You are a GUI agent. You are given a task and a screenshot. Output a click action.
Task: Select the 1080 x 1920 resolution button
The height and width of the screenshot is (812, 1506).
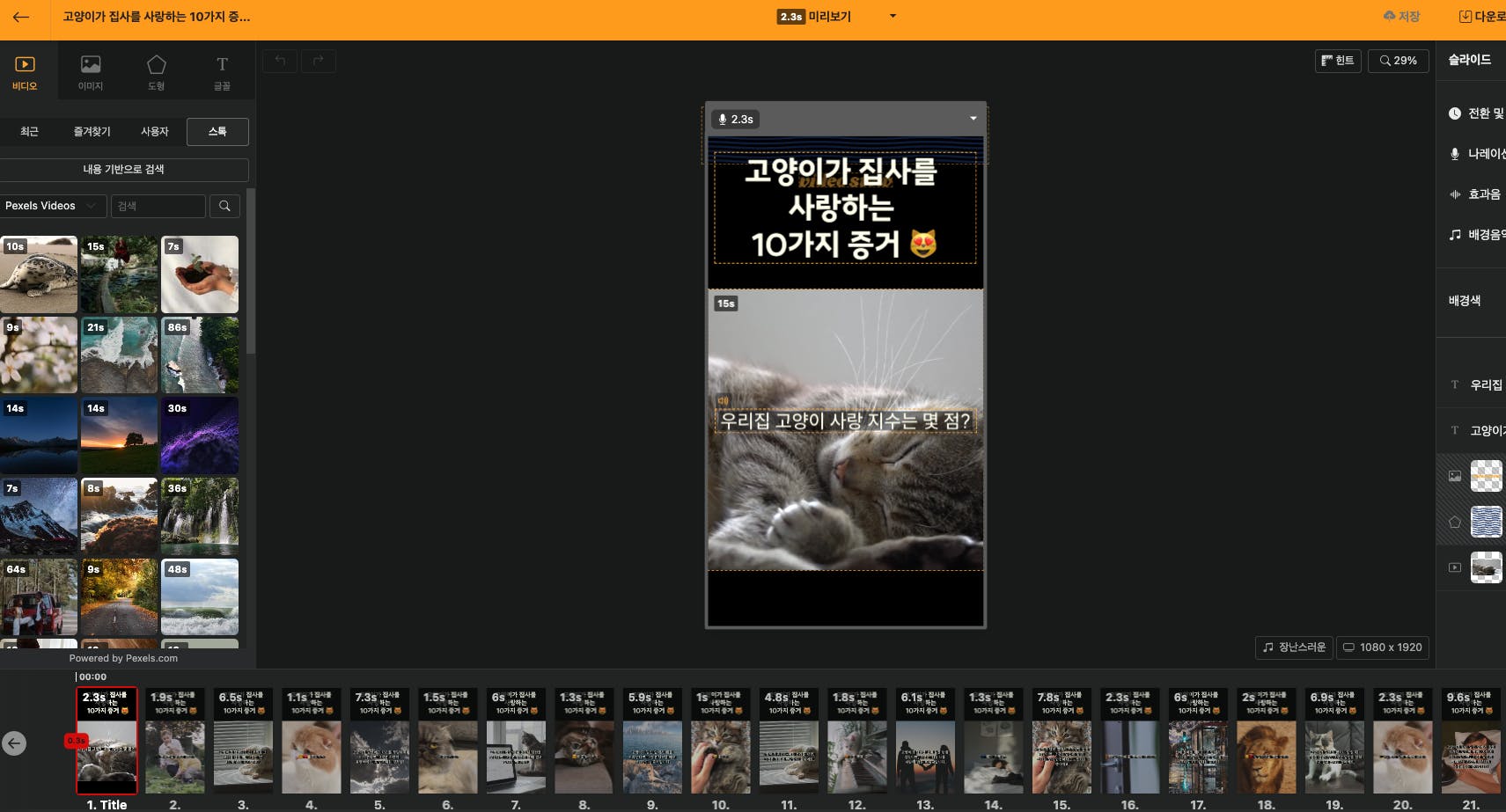point(1382,647)
